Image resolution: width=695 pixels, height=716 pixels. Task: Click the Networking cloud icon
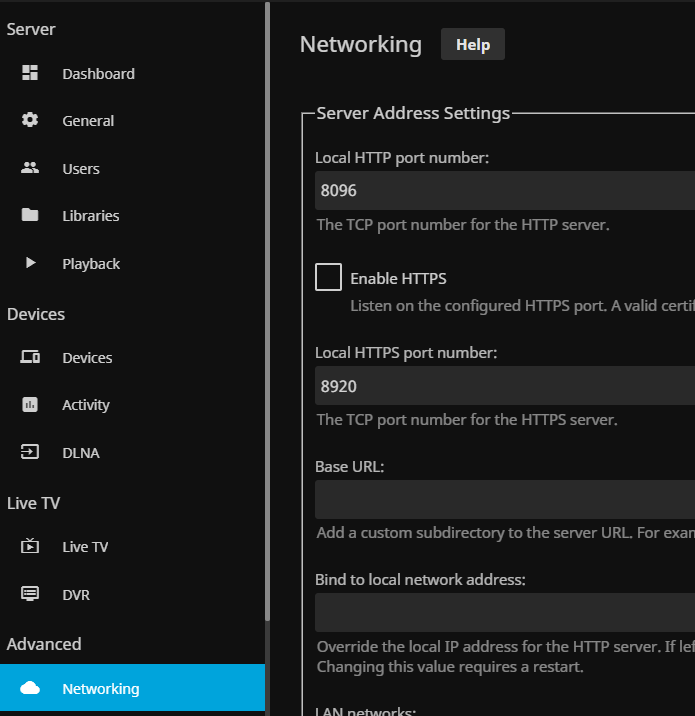(30, 688)
